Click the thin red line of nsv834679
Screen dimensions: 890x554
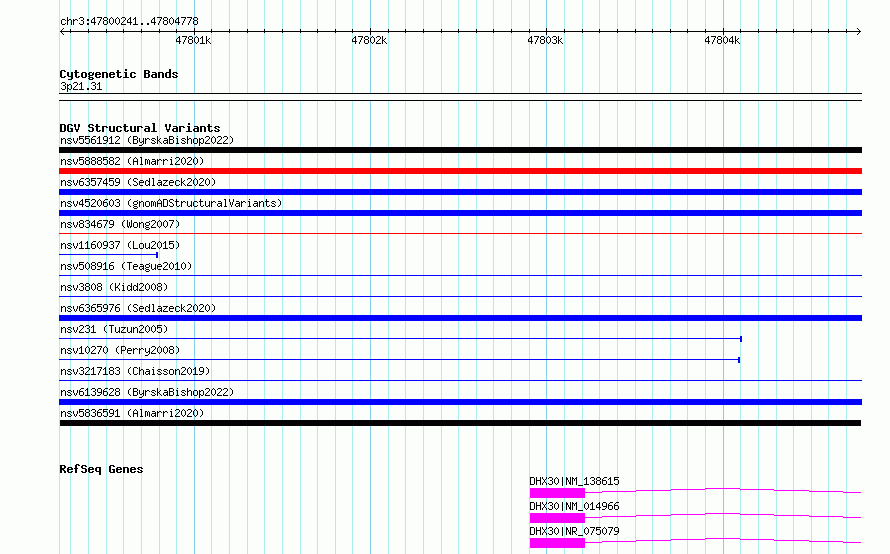(460, 233)
